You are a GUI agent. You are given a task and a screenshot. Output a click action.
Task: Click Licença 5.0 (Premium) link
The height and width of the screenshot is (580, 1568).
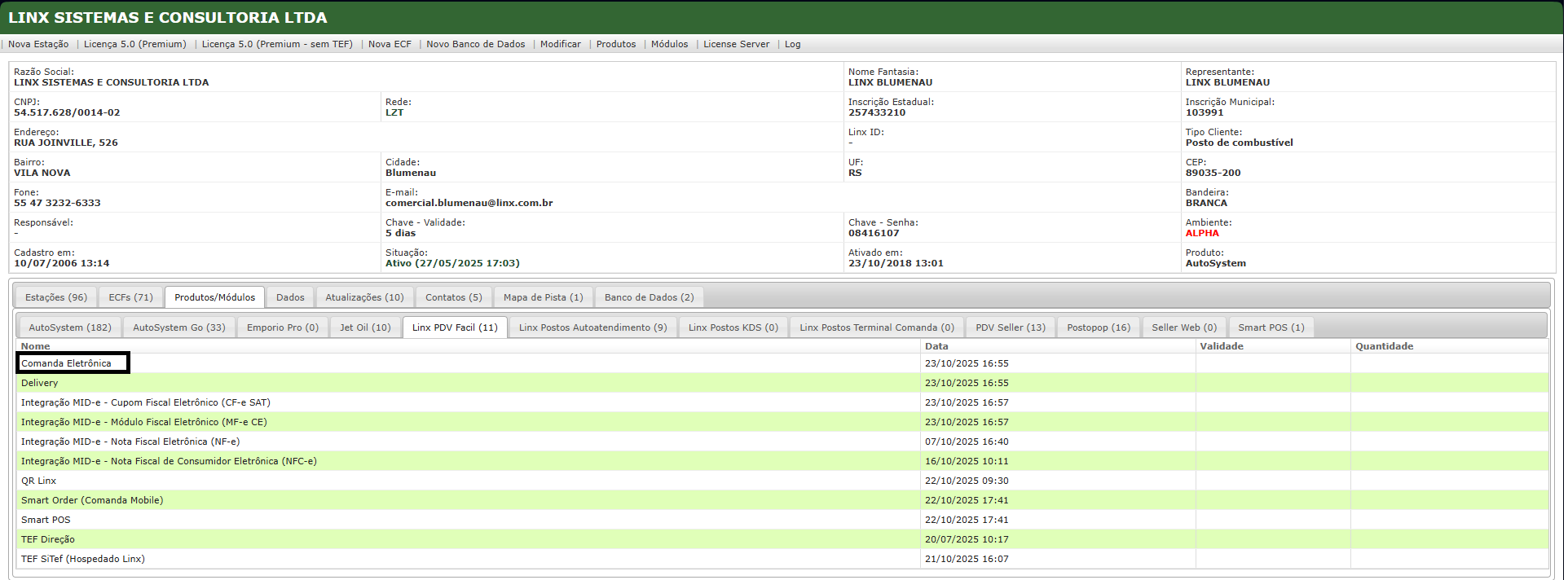click(134, 44)
